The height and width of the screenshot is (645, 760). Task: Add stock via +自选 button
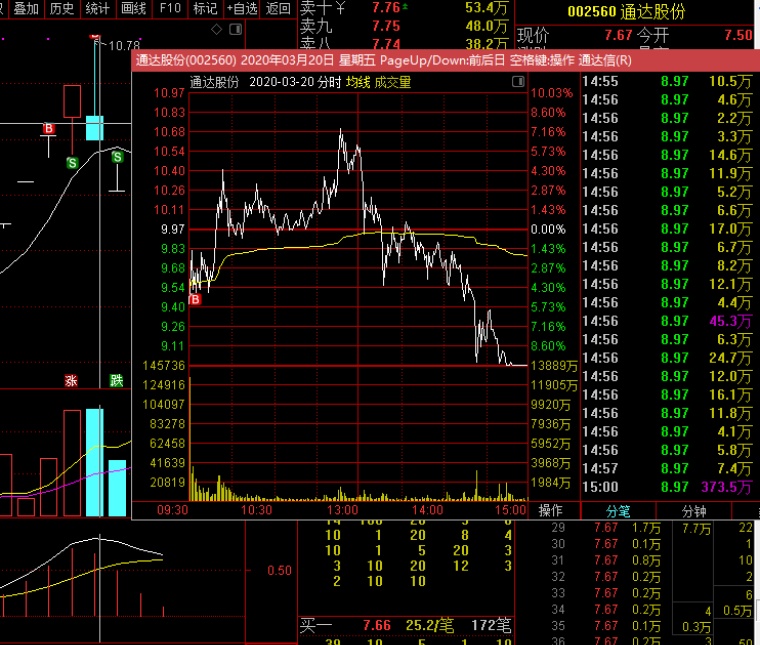coord(242,8)
